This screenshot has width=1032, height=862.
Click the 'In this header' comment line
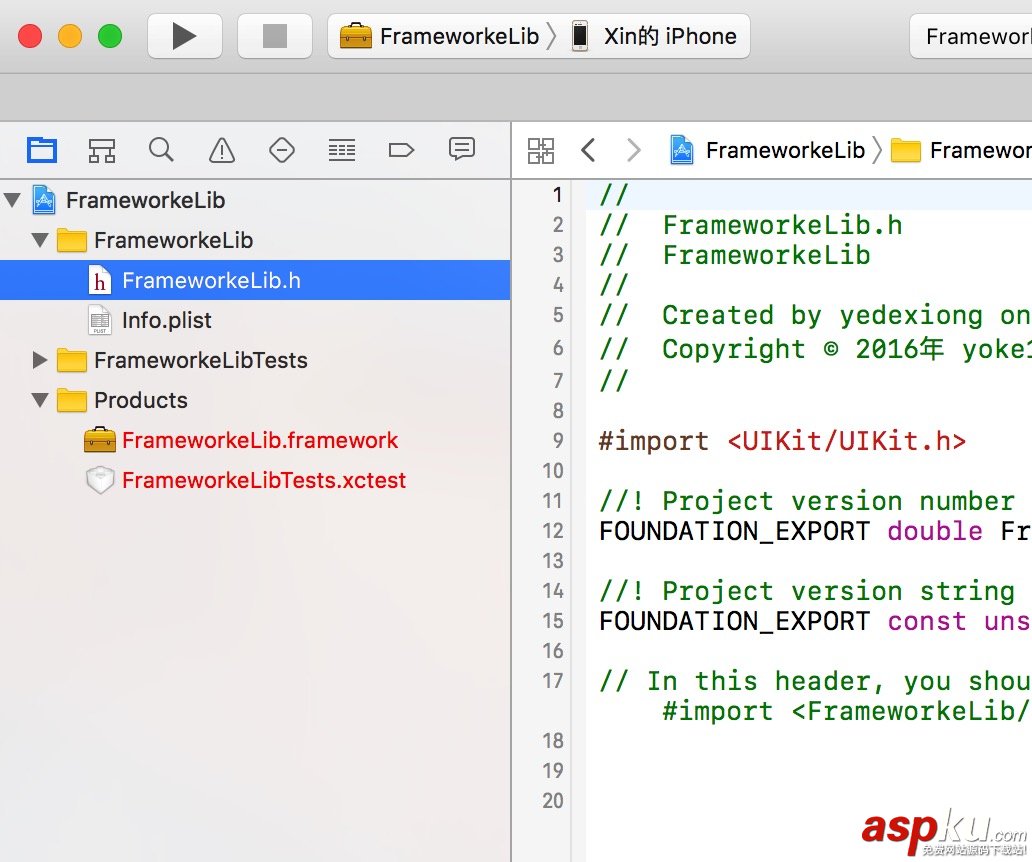(815, 681)
